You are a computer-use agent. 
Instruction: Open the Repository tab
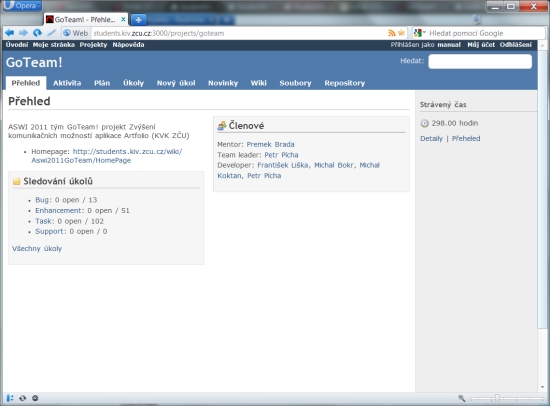344,83
